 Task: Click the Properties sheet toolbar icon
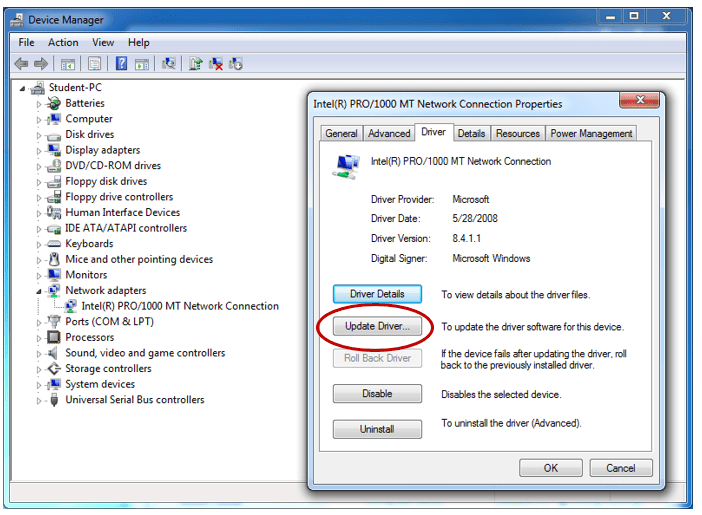(94, 64)
